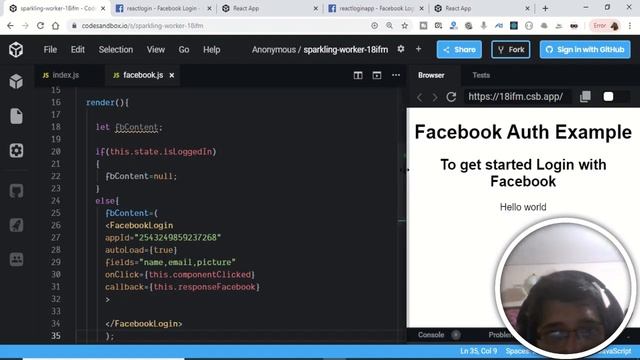Go forward in the preview browser

435,97
